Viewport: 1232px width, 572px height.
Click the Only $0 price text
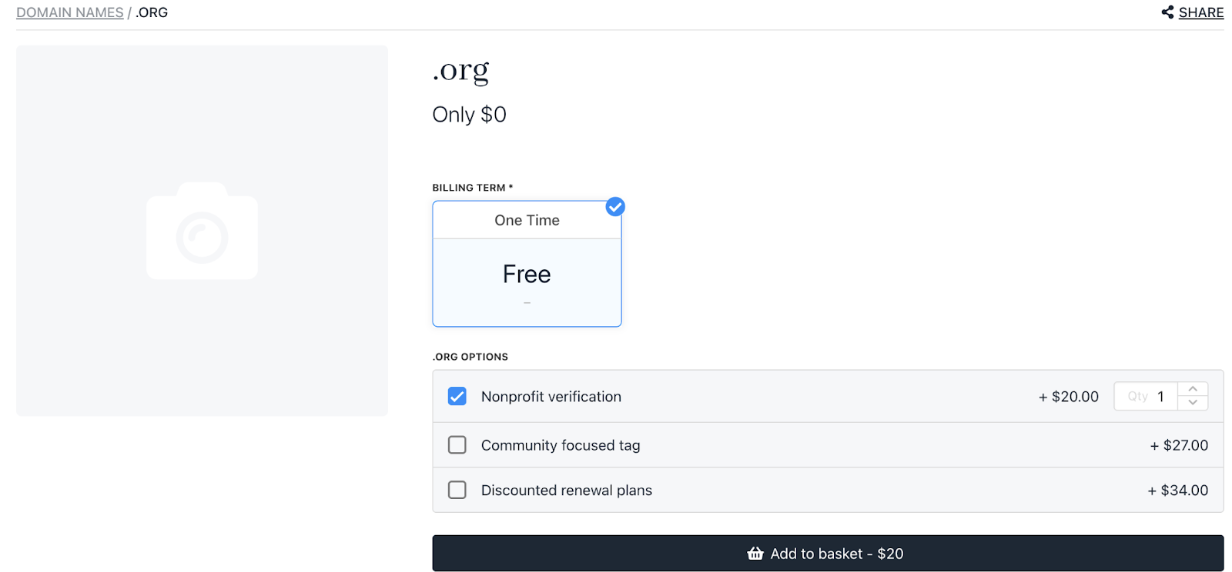coord(469,114)
